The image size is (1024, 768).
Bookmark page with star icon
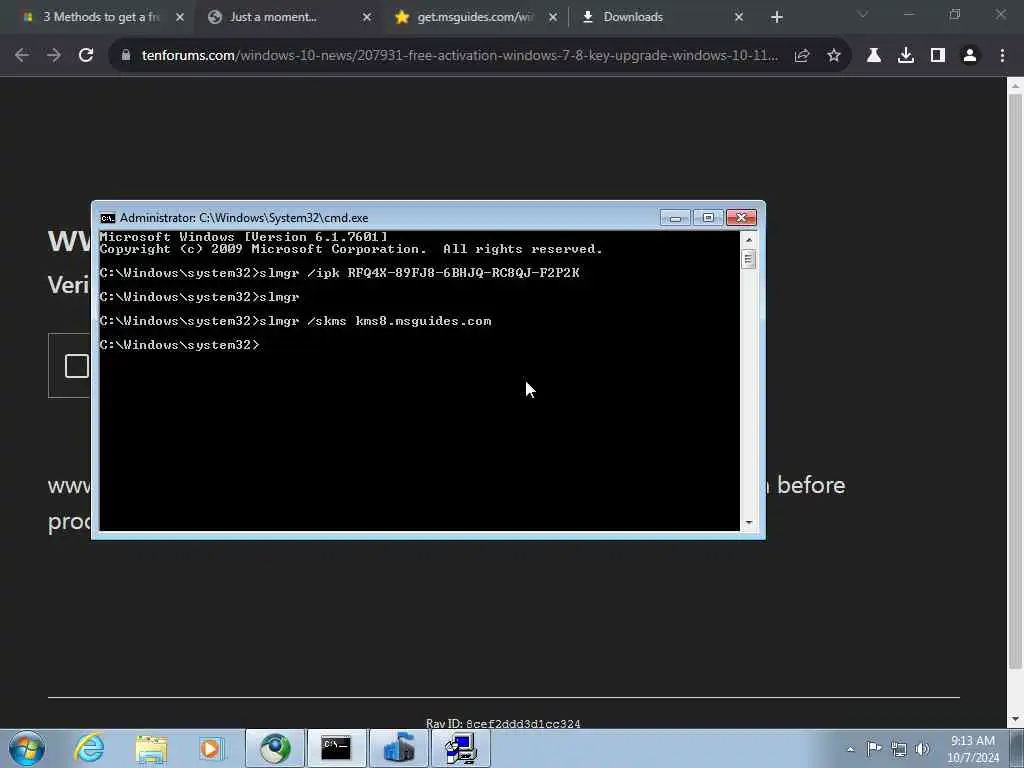click(x=834, y=56)
